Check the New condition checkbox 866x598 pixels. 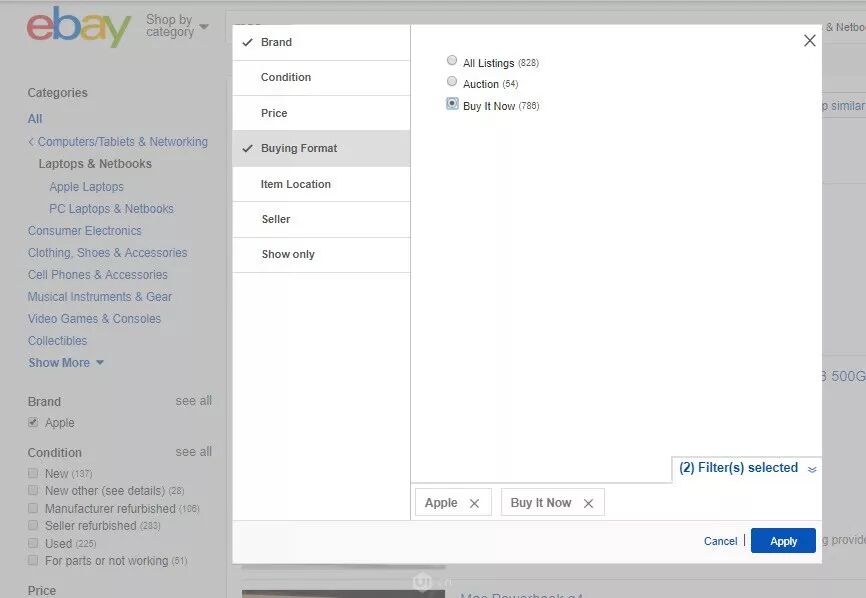tap(33, 473)
